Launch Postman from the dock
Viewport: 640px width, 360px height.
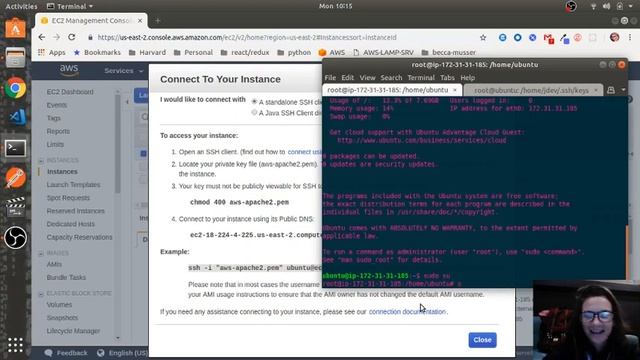pyautogui.click(x=15, y=178)
